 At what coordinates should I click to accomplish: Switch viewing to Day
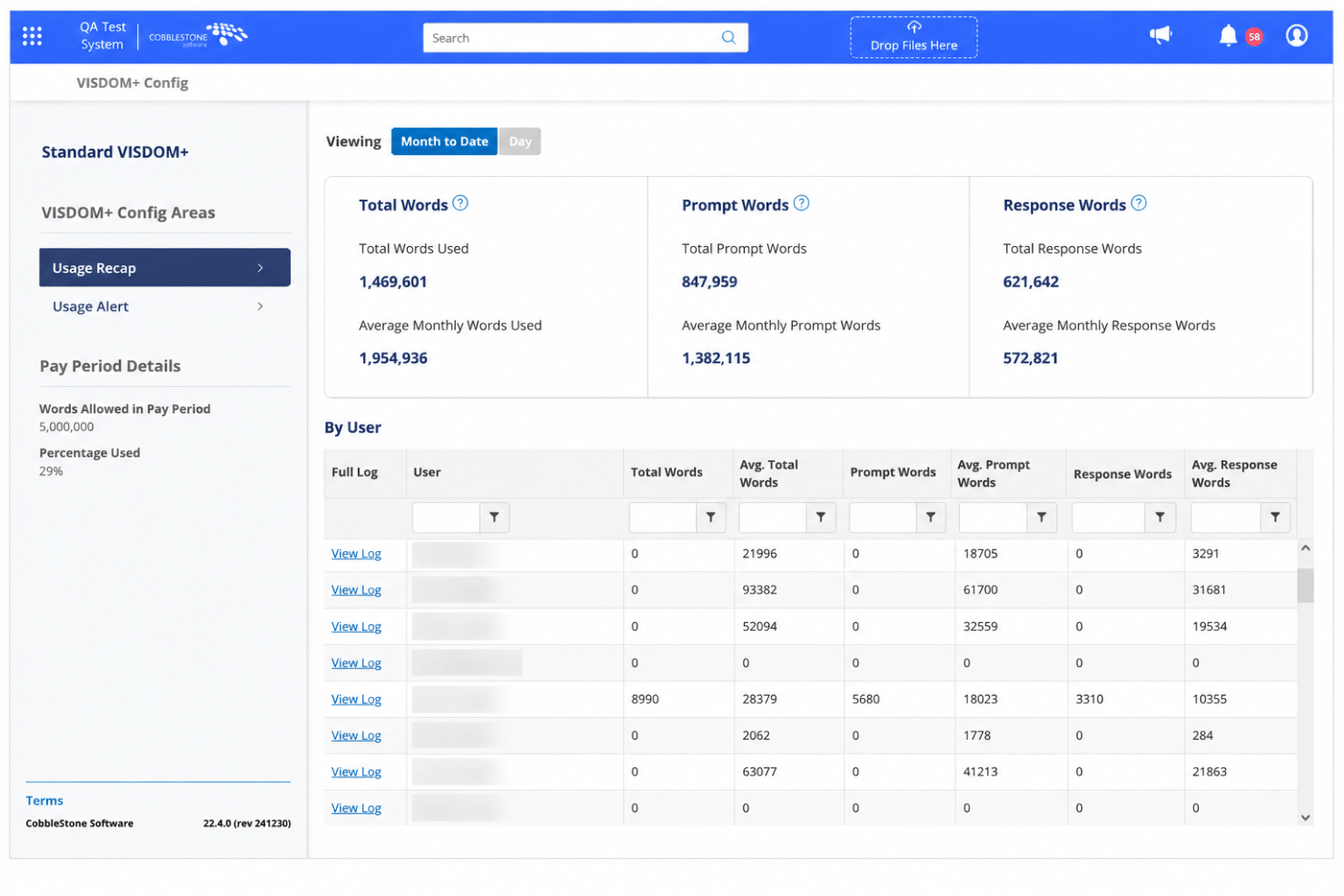coord(520,142)
